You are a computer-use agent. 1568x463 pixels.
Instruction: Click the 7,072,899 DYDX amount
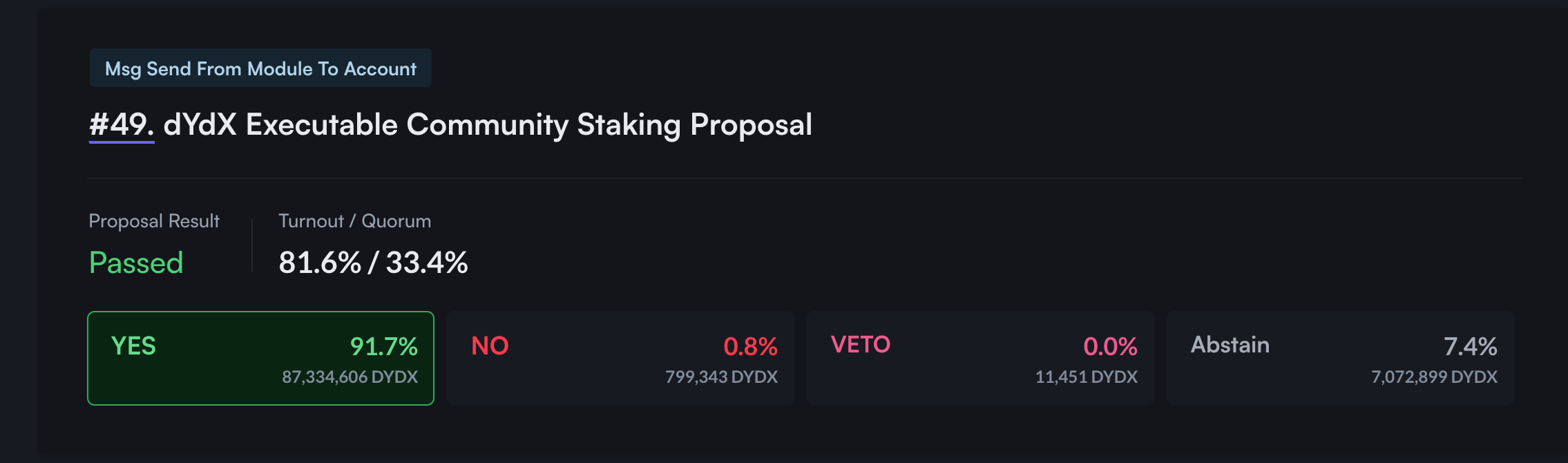1434,377
